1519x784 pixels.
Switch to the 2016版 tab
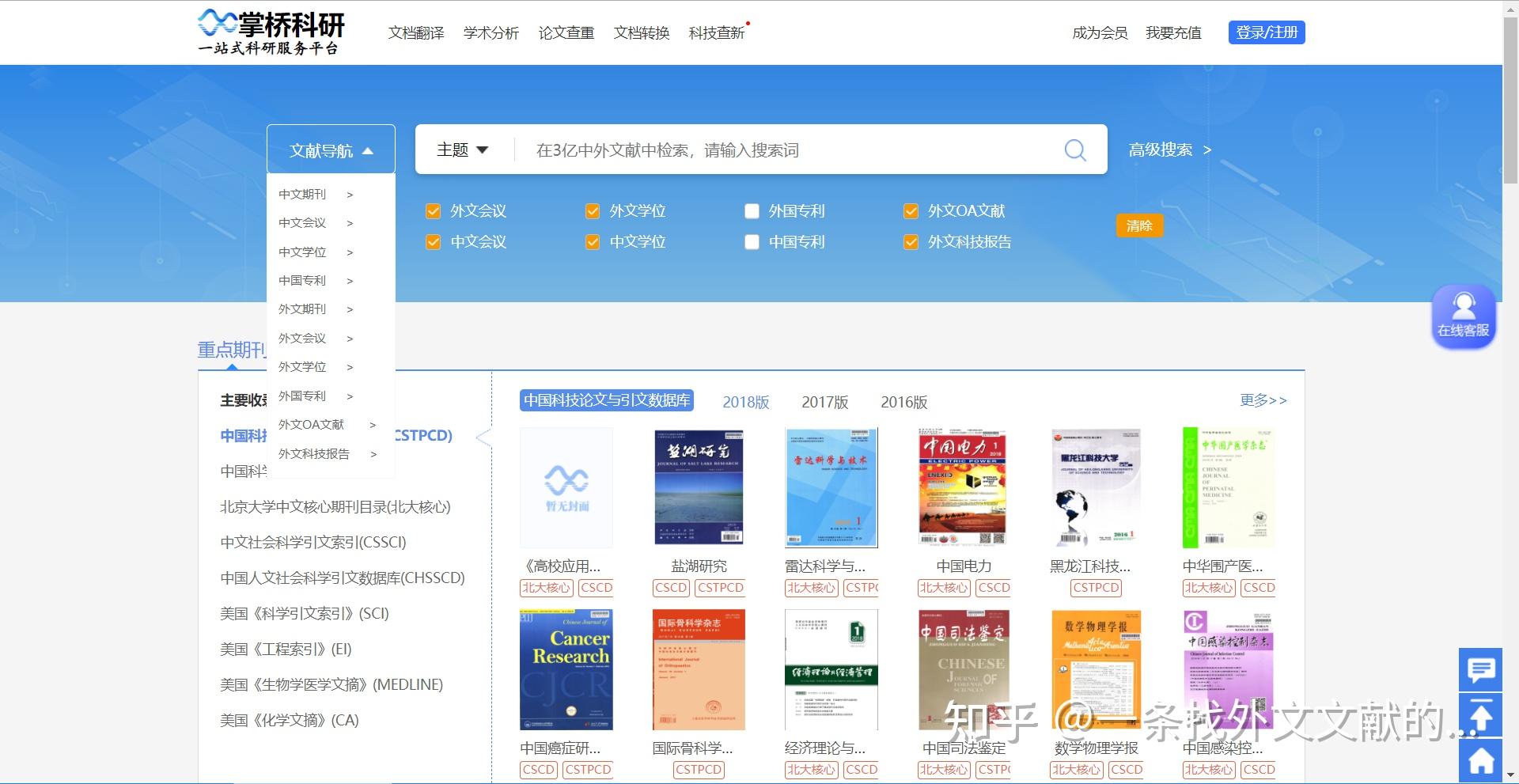(x=904, y=402)
